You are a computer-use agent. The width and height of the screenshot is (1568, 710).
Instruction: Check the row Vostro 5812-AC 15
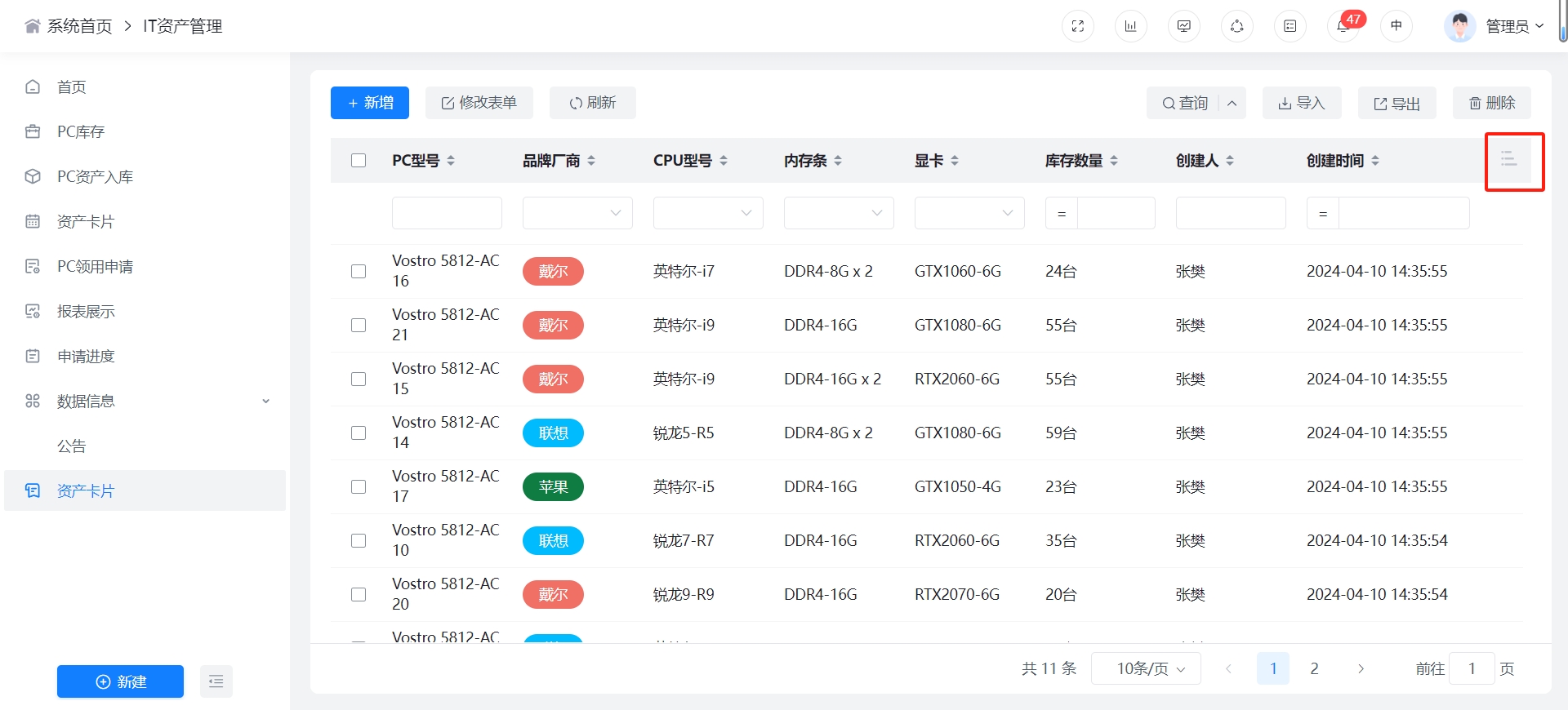(x=359, y=379)
